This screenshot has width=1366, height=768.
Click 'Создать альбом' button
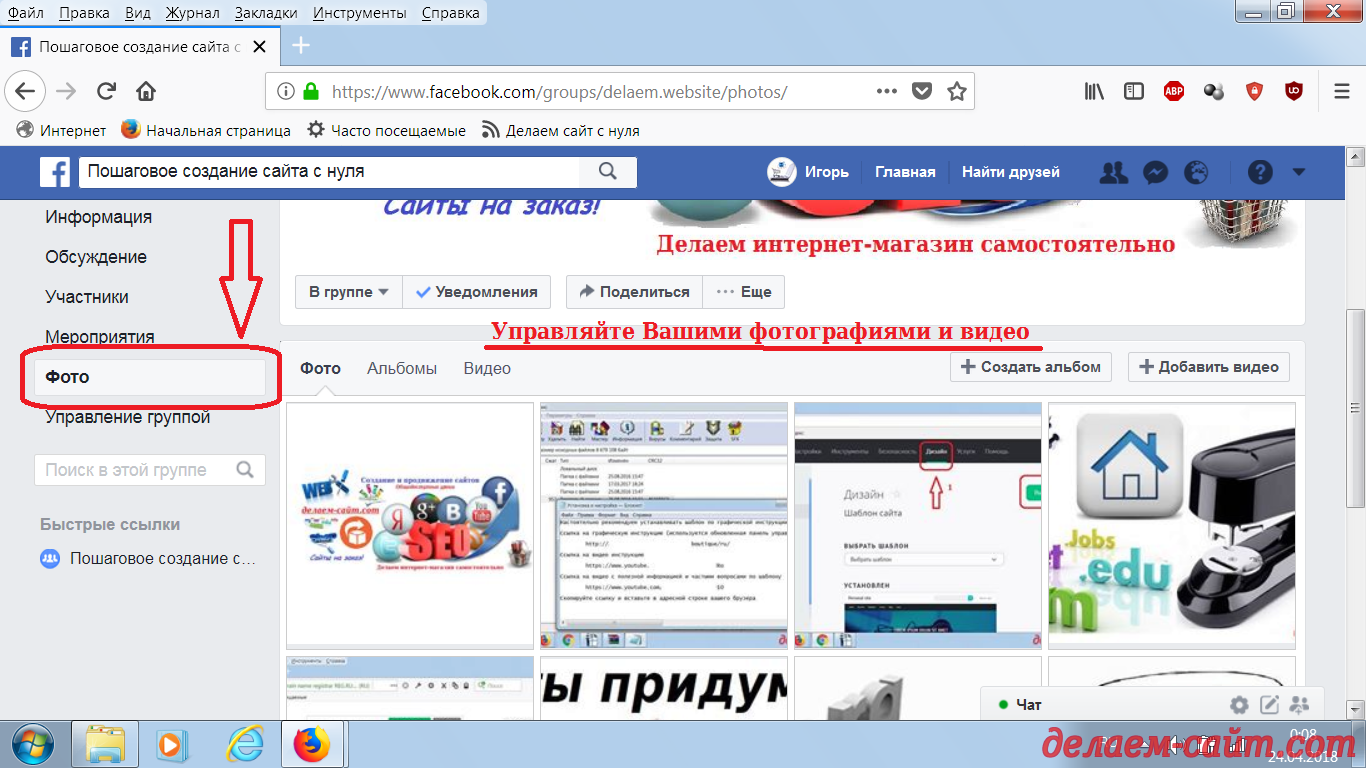pos(1031,367)
